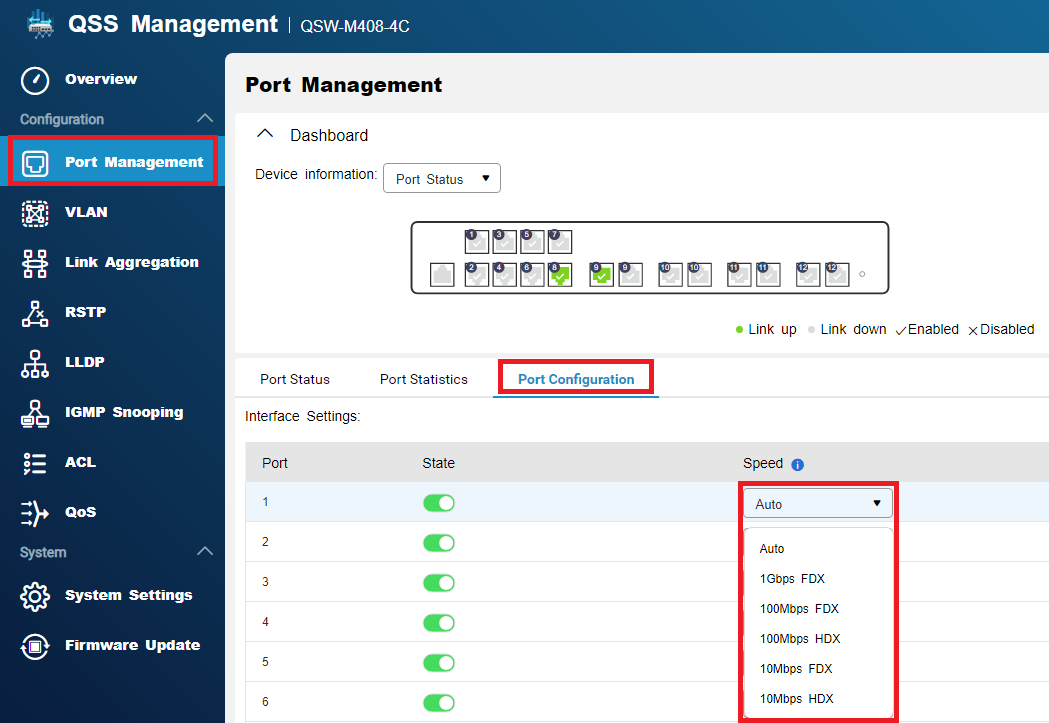Switch to the Port Statistics tab

(423, 379)
